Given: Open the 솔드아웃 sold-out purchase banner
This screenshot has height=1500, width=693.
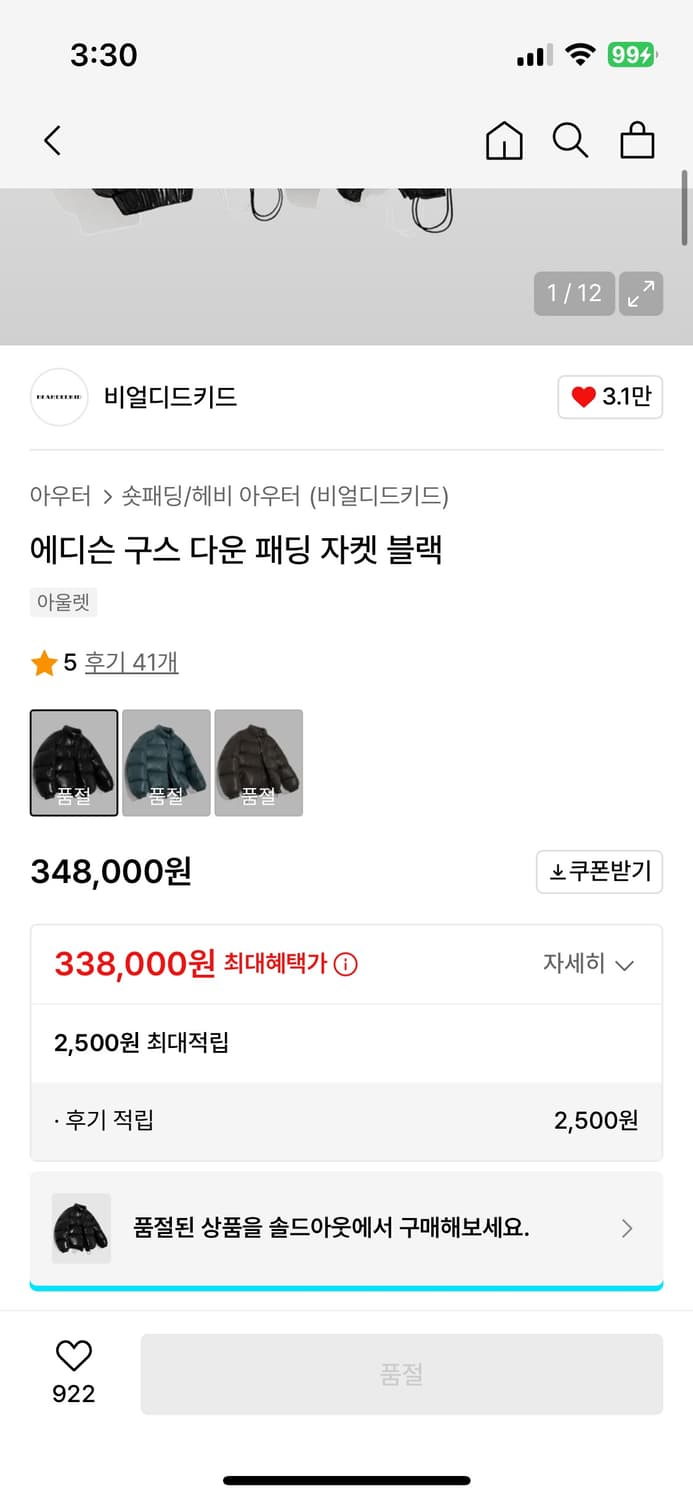Looking at the screenshot, I should (345, 1228).
